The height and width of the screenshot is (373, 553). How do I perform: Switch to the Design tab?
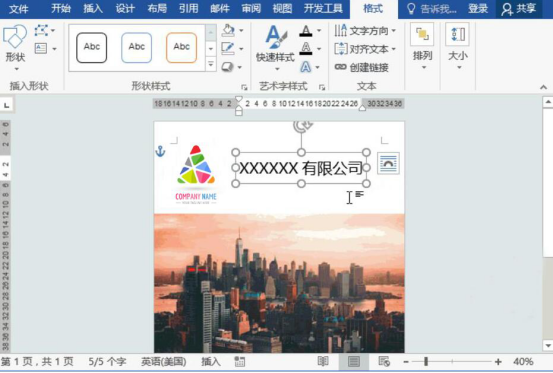(125, 8)
